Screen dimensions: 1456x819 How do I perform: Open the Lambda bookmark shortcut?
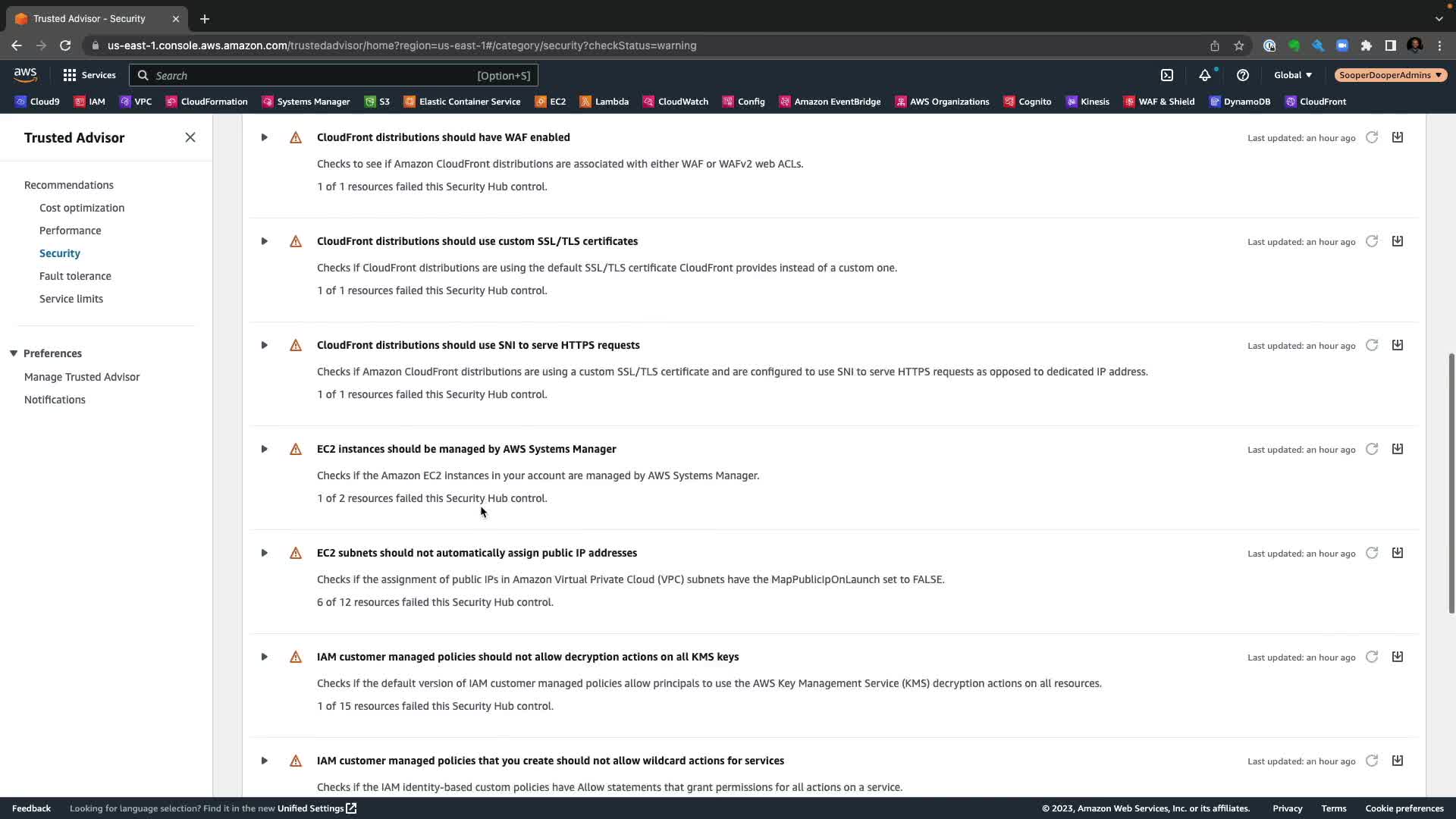click(604, 102)
